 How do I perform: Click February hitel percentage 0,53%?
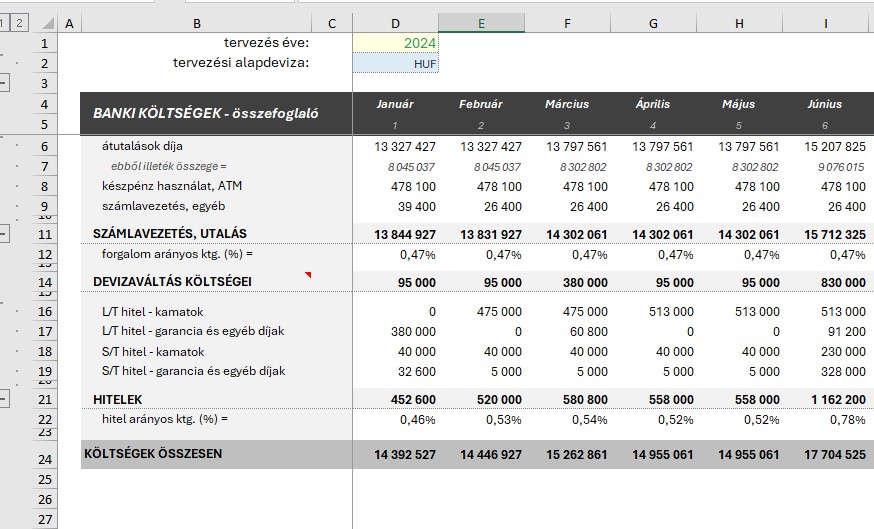[x=503, y=420]
